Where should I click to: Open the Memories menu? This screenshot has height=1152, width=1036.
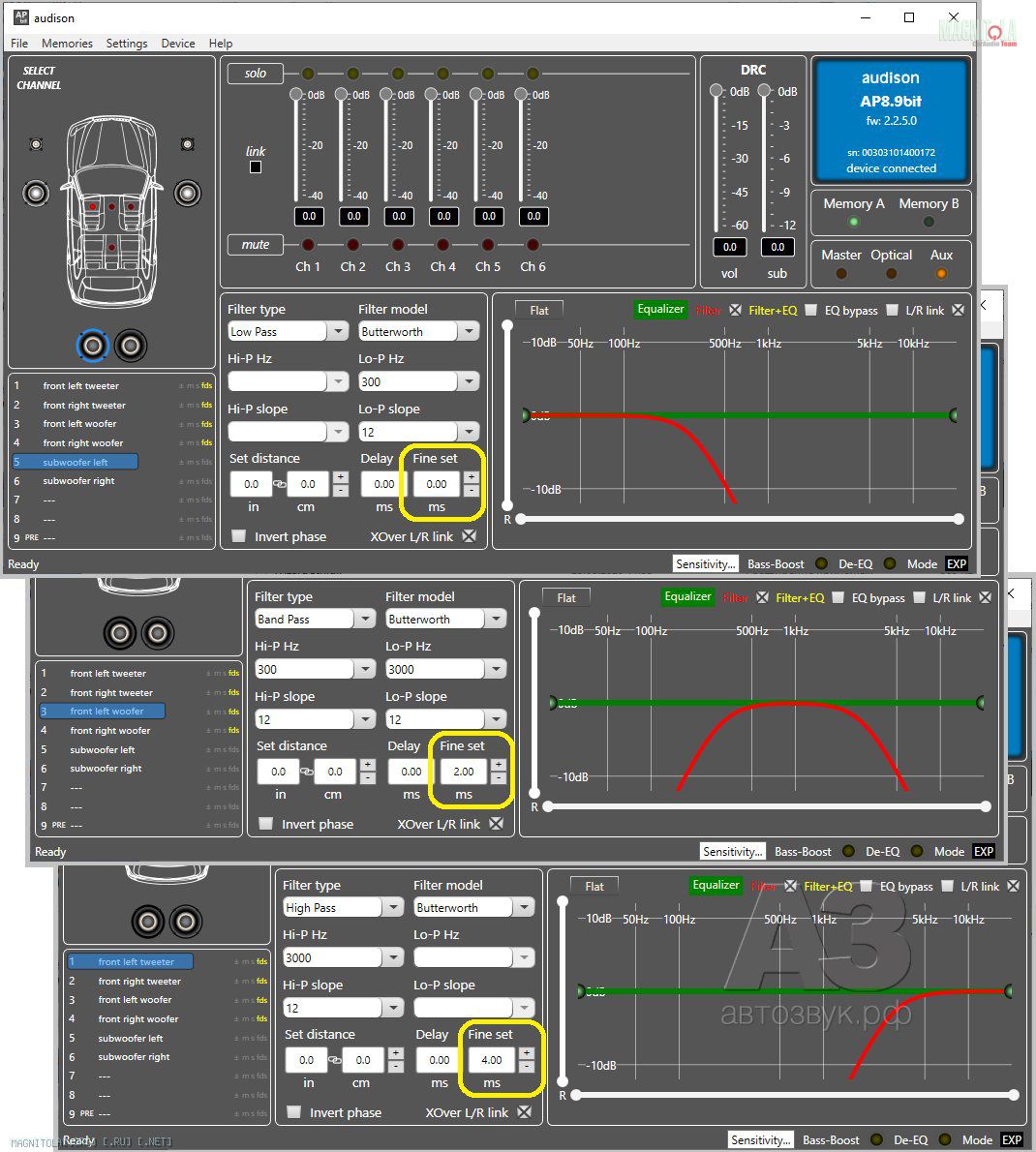(67, 44)
